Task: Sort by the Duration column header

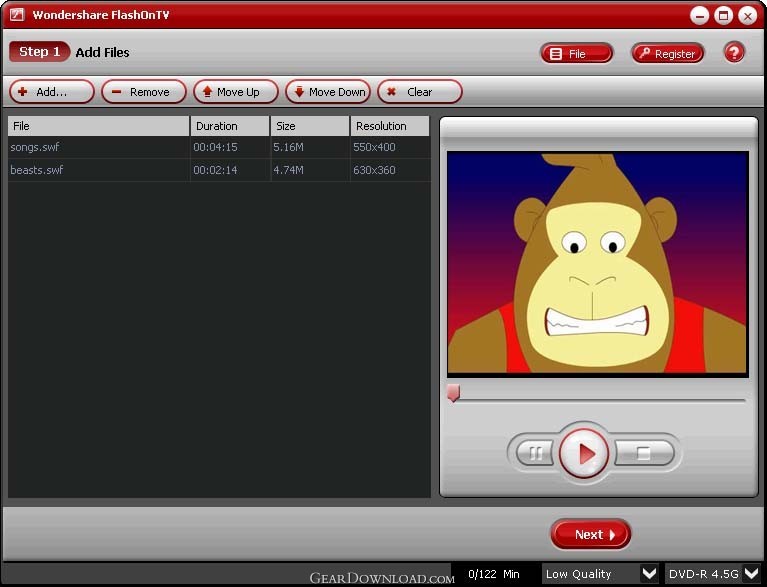Action: [230, 126]
